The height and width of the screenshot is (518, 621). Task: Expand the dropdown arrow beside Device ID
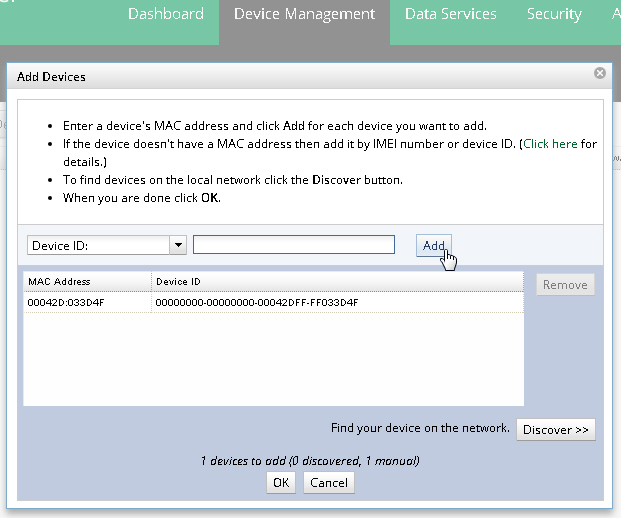click(178, 245)
